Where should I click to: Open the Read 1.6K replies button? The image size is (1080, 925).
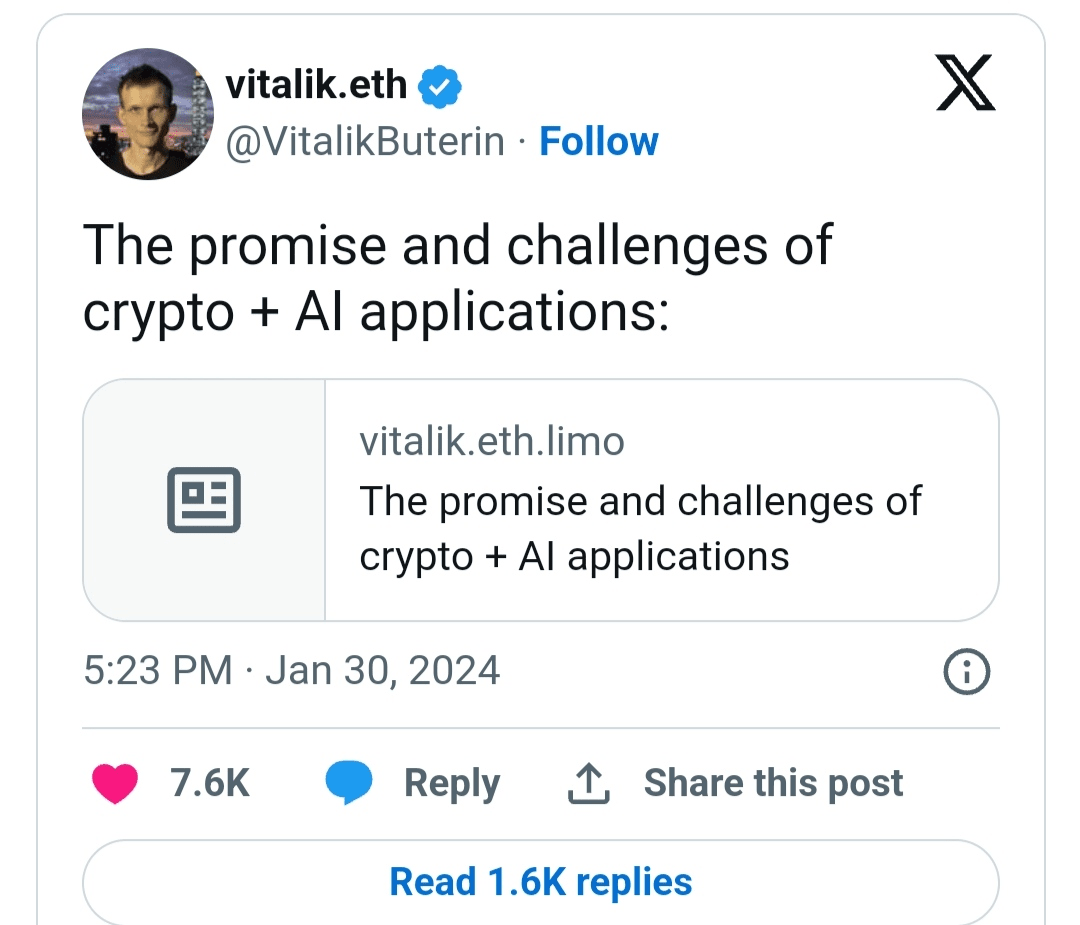(x=540, y=882)
